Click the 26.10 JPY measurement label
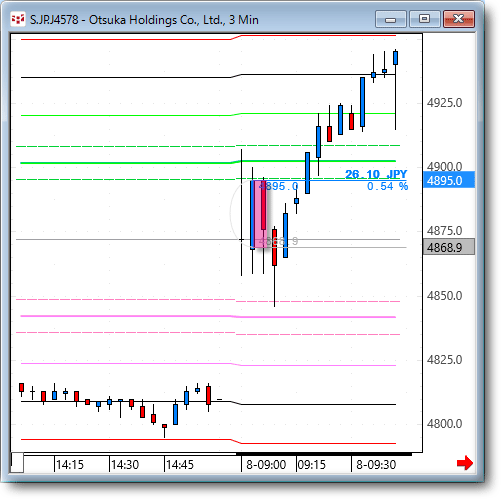 pyautogui.click(x=376, y=174)
